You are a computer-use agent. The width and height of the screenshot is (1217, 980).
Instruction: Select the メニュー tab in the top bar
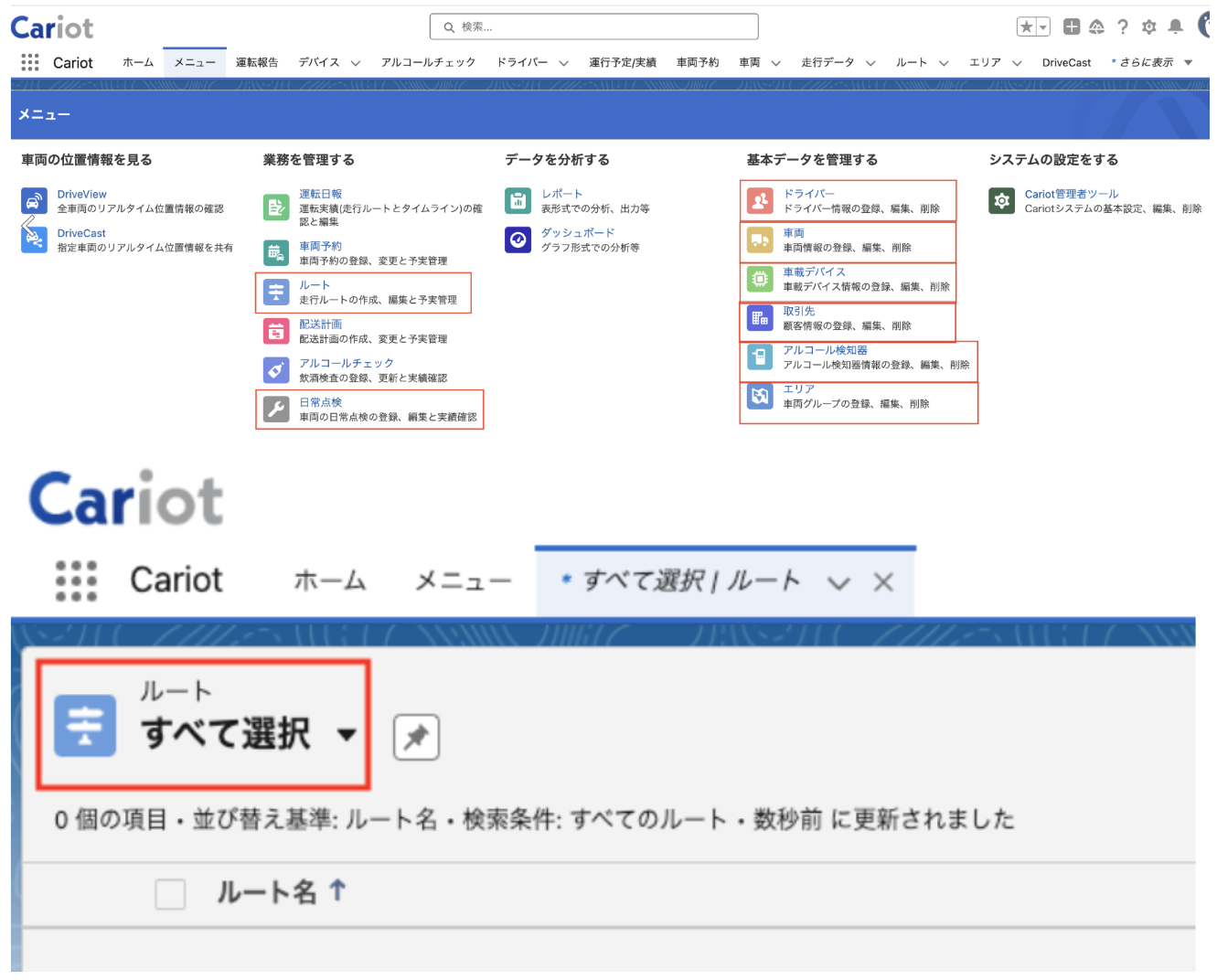tap(195, 62)
